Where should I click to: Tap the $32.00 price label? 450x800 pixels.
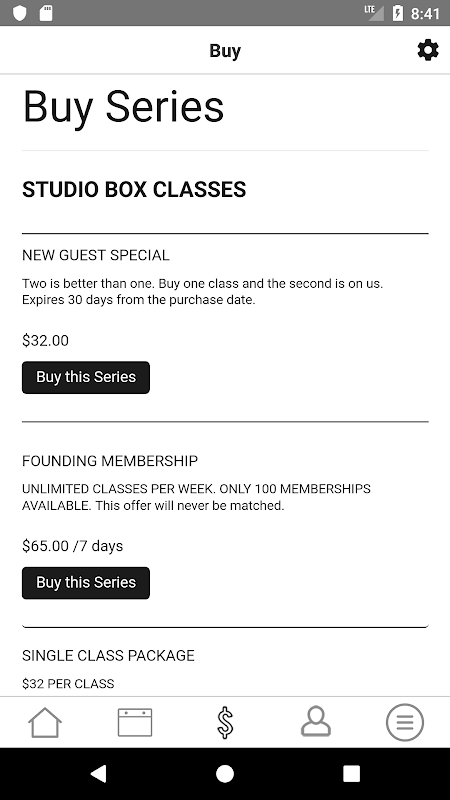tap(45, 340)
